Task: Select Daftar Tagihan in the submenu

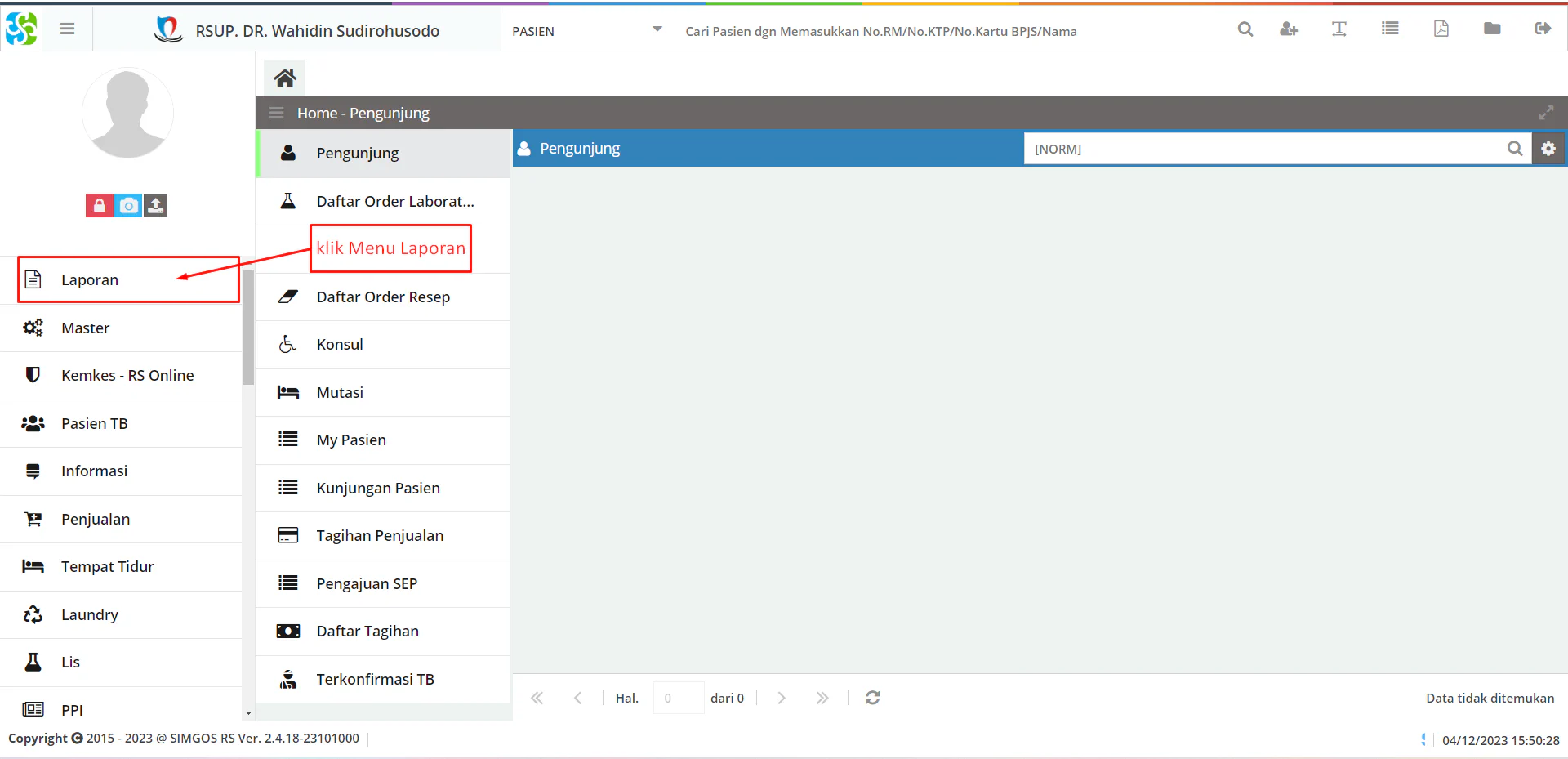Action: [383, 631]
